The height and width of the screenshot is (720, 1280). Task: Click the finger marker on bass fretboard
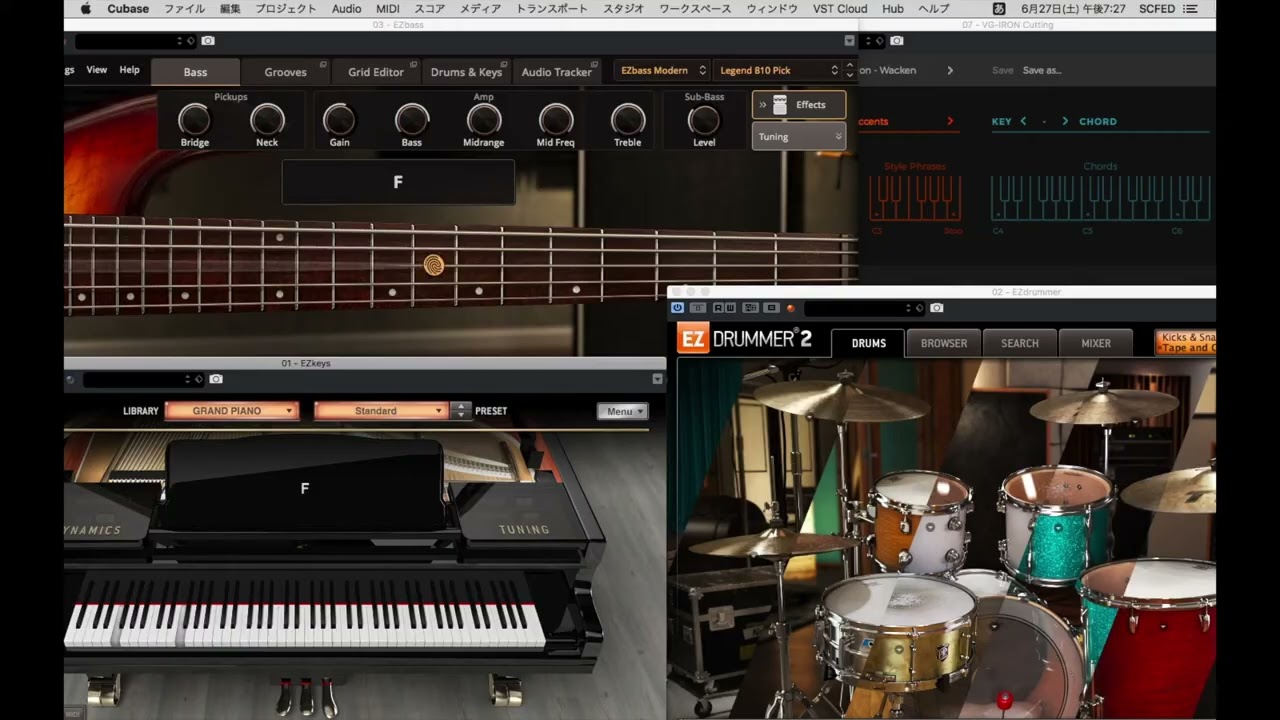(x=434, y=265)
